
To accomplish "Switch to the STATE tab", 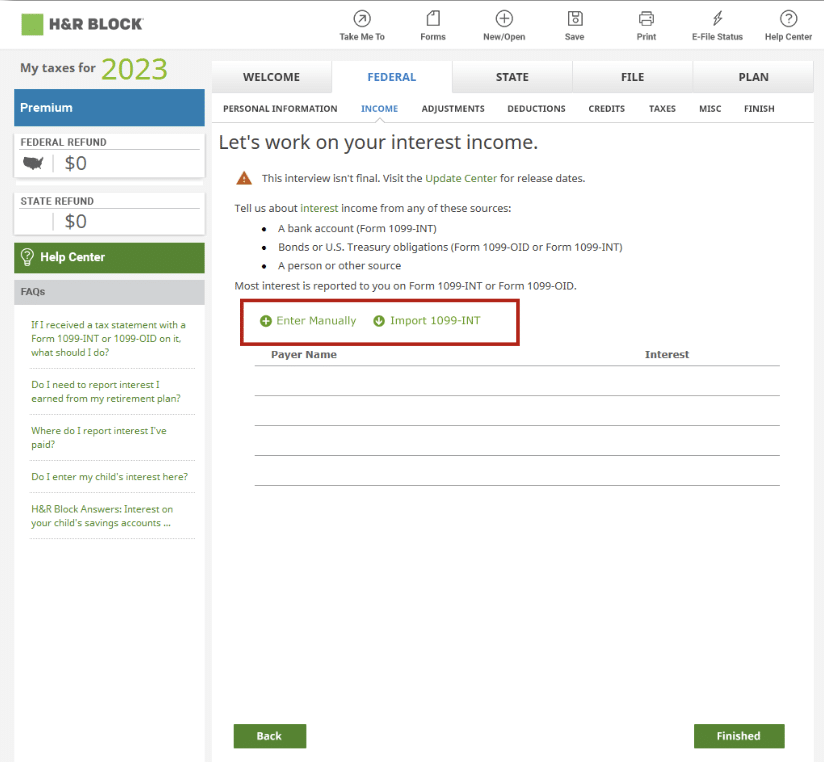I will [512, 76].
